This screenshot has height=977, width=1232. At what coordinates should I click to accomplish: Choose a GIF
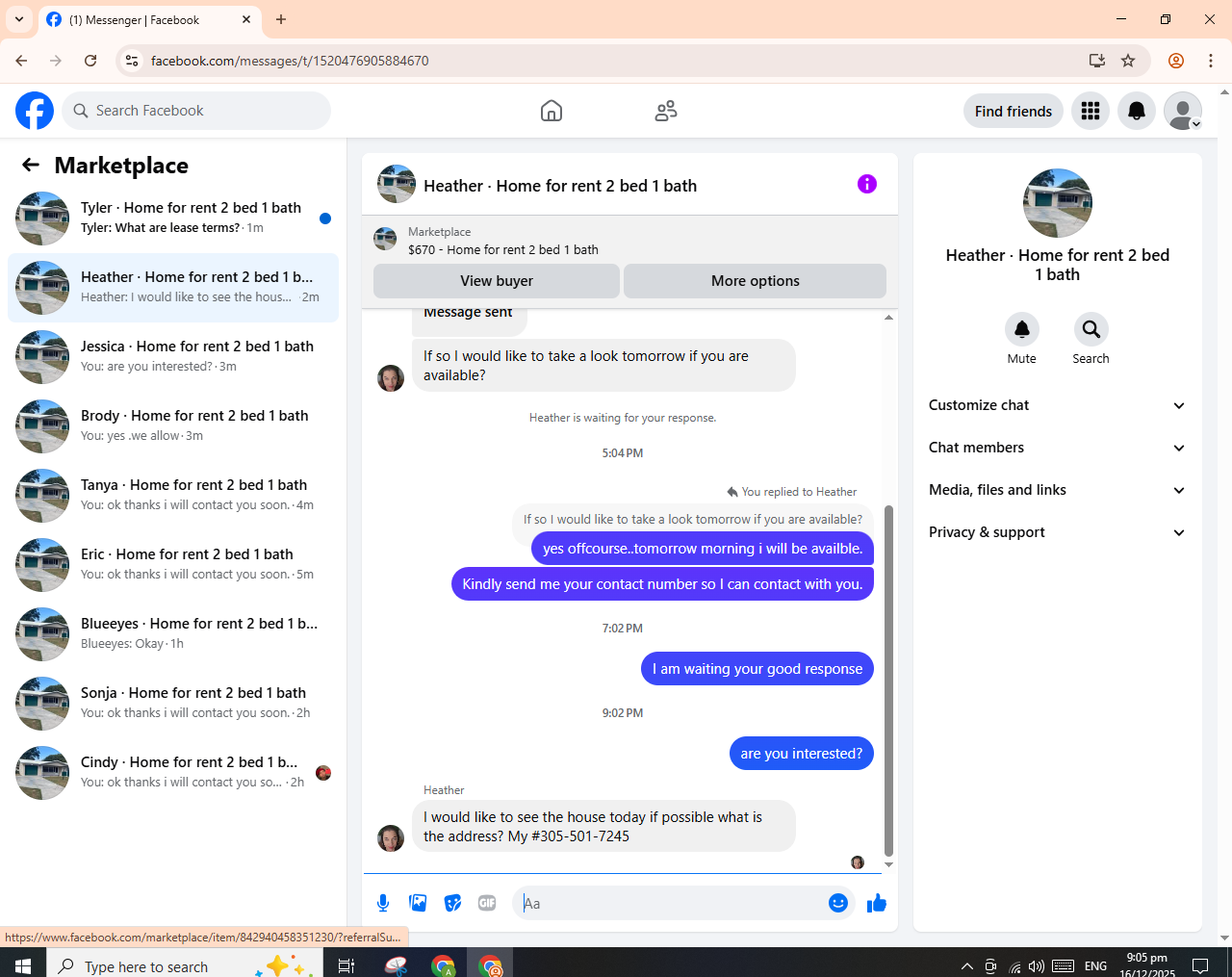click(x=487, y=903)
